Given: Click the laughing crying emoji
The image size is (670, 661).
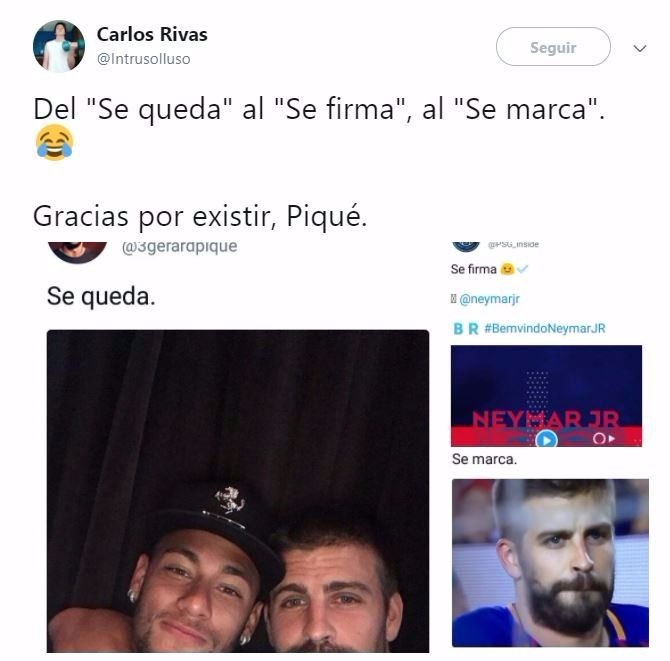Looking at the screenshot, I should pyautogui.click(x=54, y=142).
